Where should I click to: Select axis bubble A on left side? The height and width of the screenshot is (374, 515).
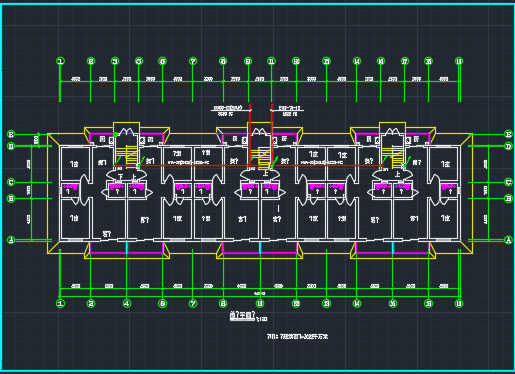click(x=11, y=240)
